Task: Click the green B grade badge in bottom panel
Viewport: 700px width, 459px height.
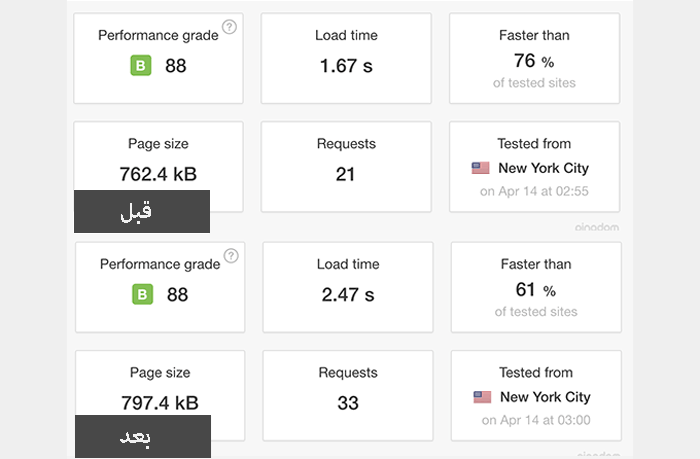Action: tap(143, 295)
